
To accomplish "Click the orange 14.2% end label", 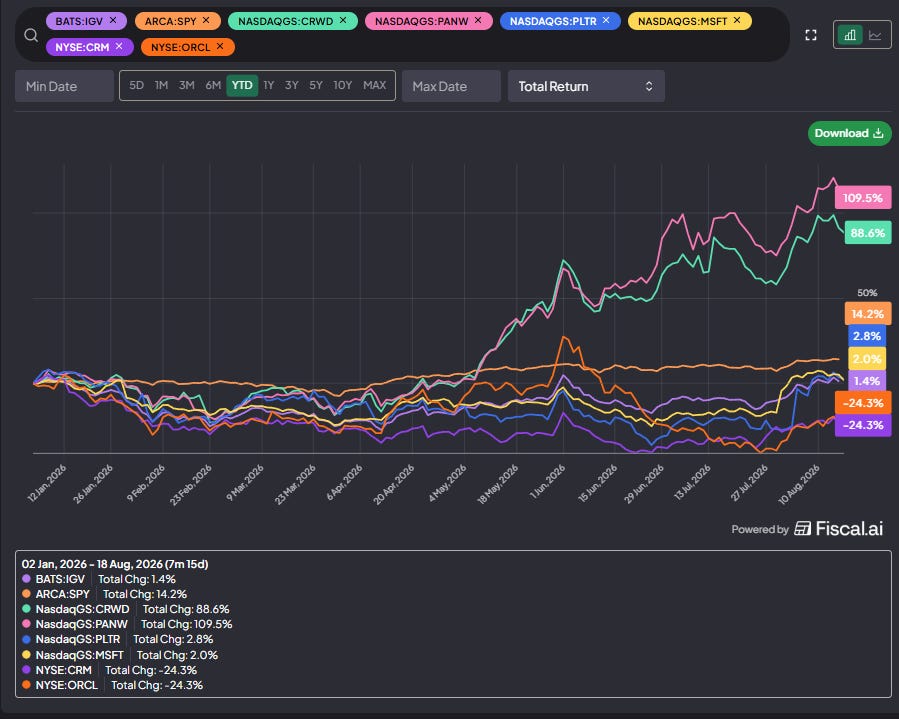I will coord(867,314).
